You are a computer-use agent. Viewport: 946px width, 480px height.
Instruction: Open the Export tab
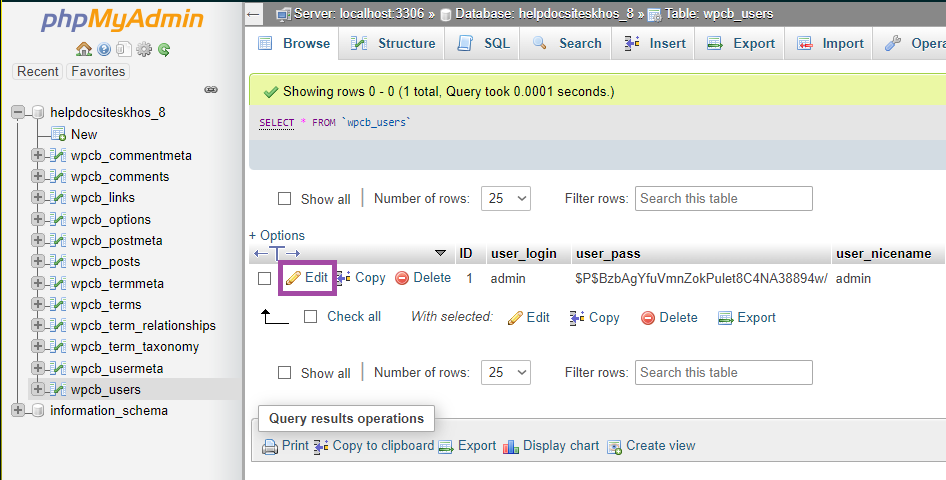pyautogui.click(x=741, y=43)
